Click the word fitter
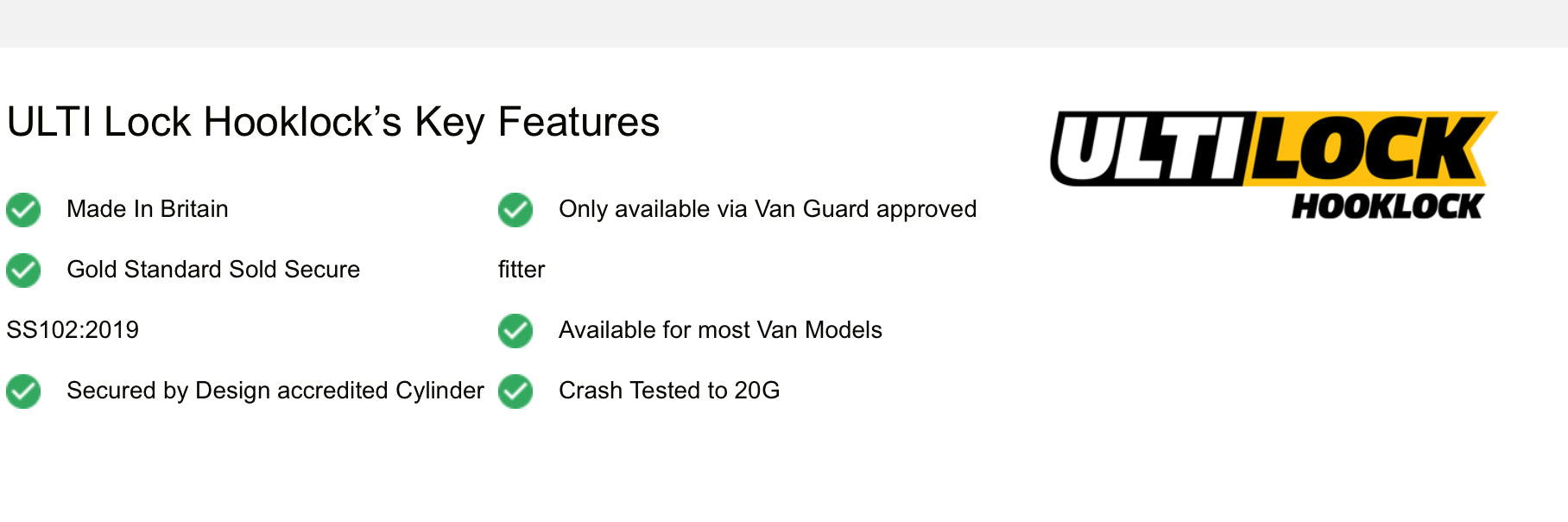The width and height of the screenshot is (1568, 522). click(x=522, y=270)
